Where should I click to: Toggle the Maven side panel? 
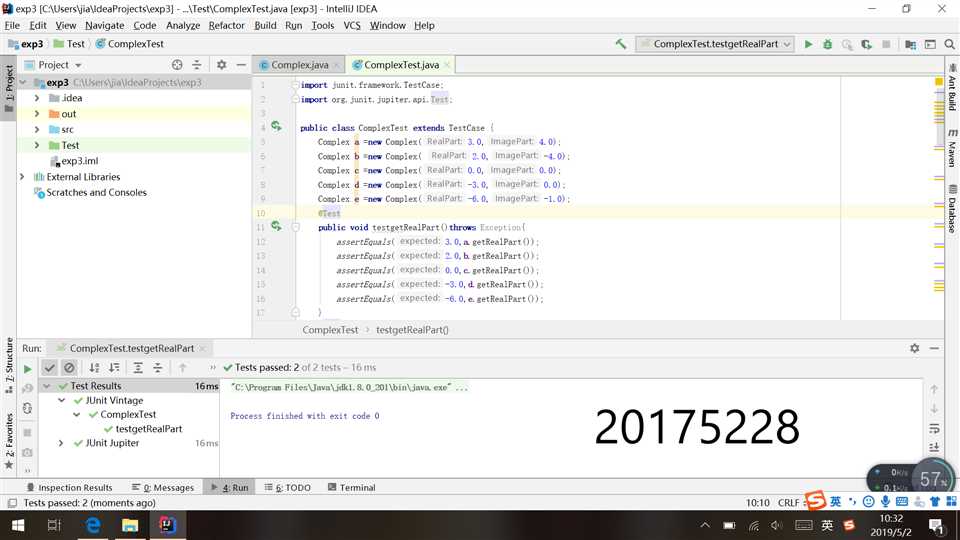pyautogui.click(x=952, y=148)
